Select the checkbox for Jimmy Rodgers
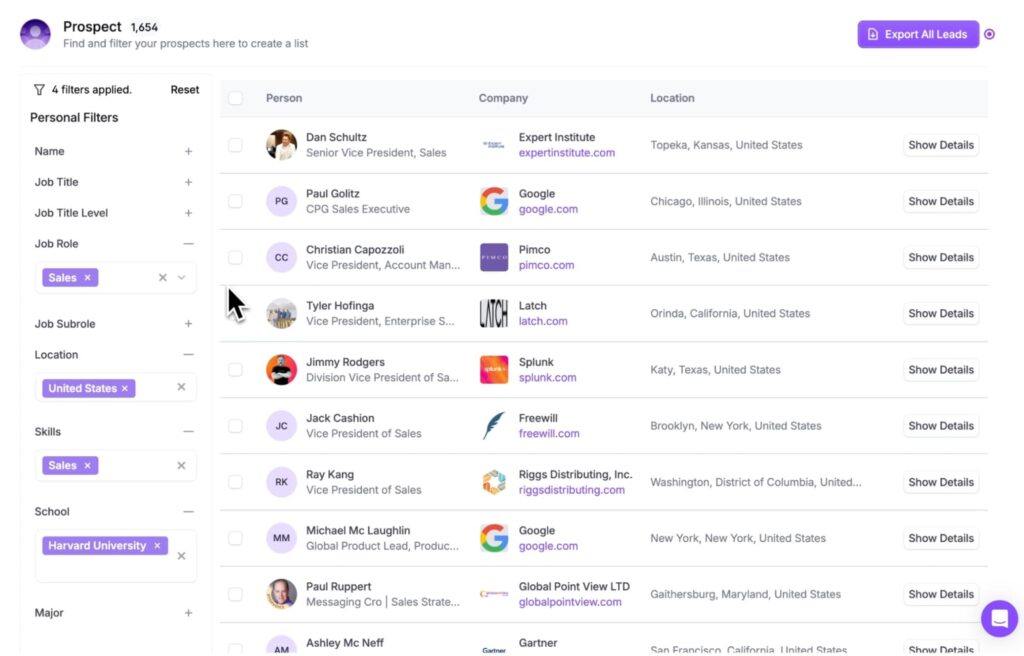1024x656 pixels. pyautogui.click(x=235, y=370)
